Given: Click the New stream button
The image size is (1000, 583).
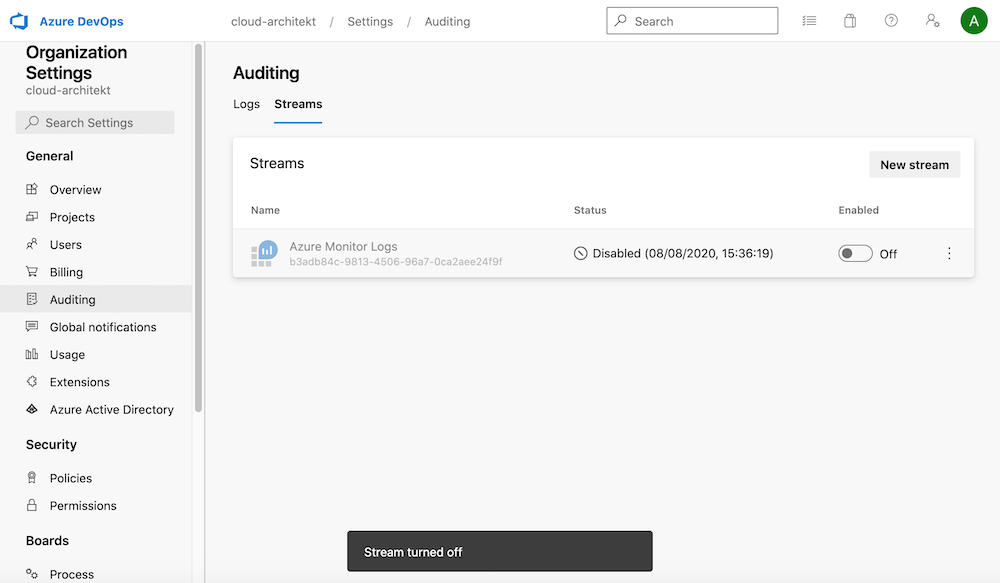Looking at the screenshot, I should 915,165.
